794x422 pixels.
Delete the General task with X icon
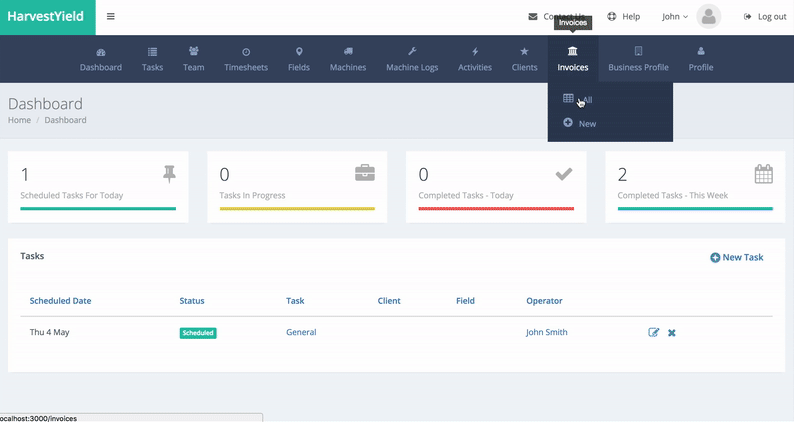pos(672,332)
